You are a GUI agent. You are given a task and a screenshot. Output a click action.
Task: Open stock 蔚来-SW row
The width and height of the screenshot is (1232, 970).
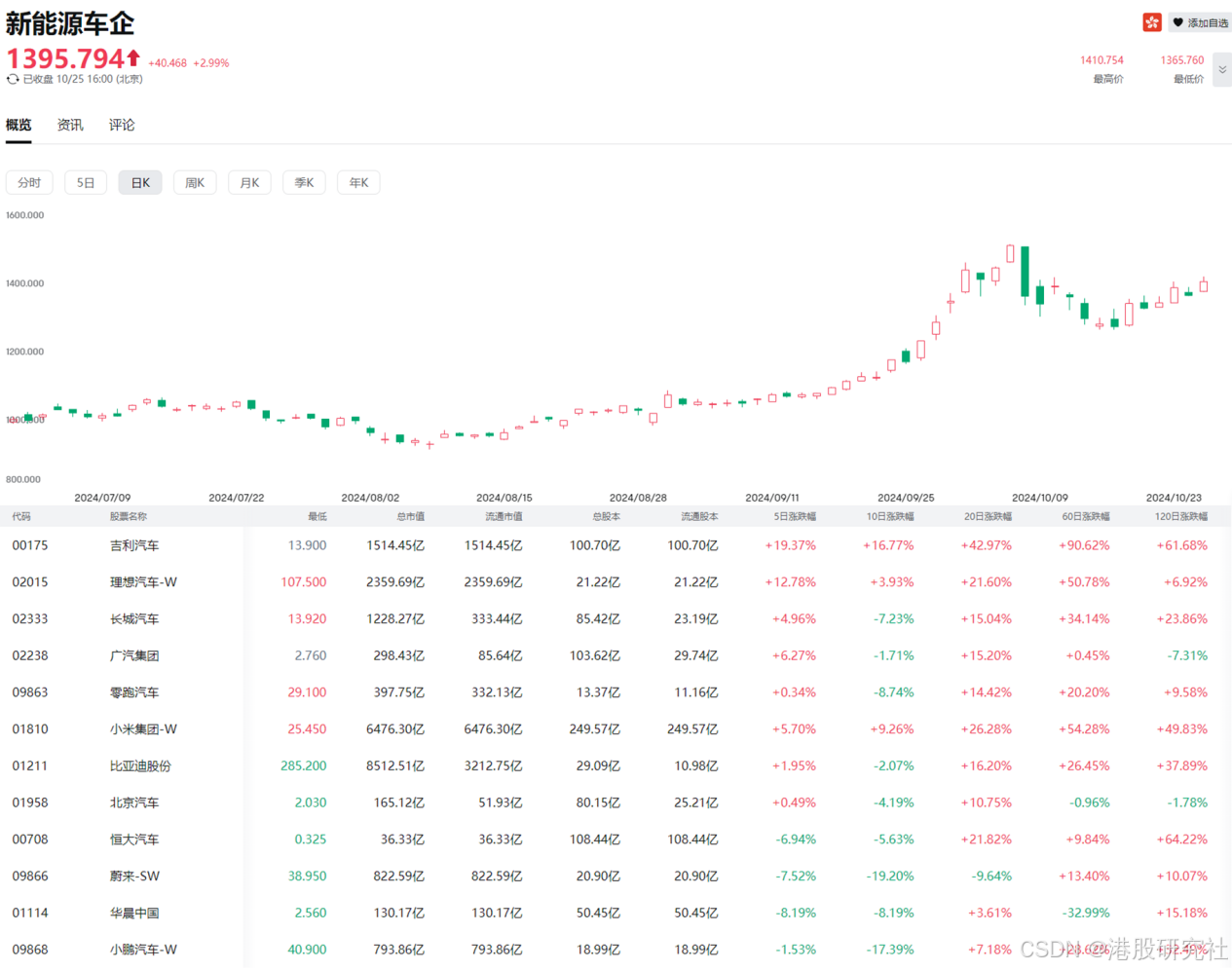click(616, 876)
